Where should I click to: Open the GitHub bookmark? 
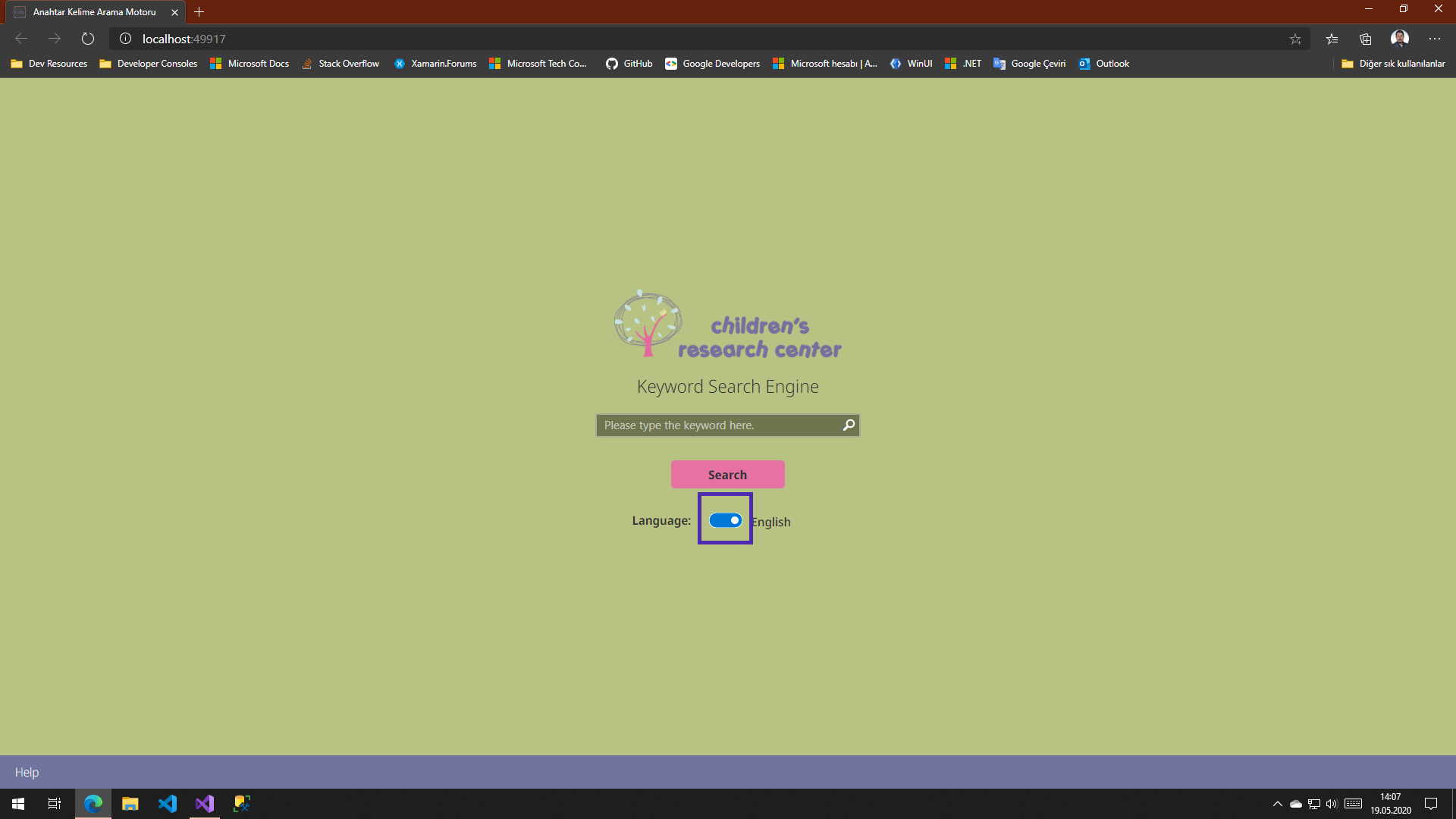click(x=629, y=64)
